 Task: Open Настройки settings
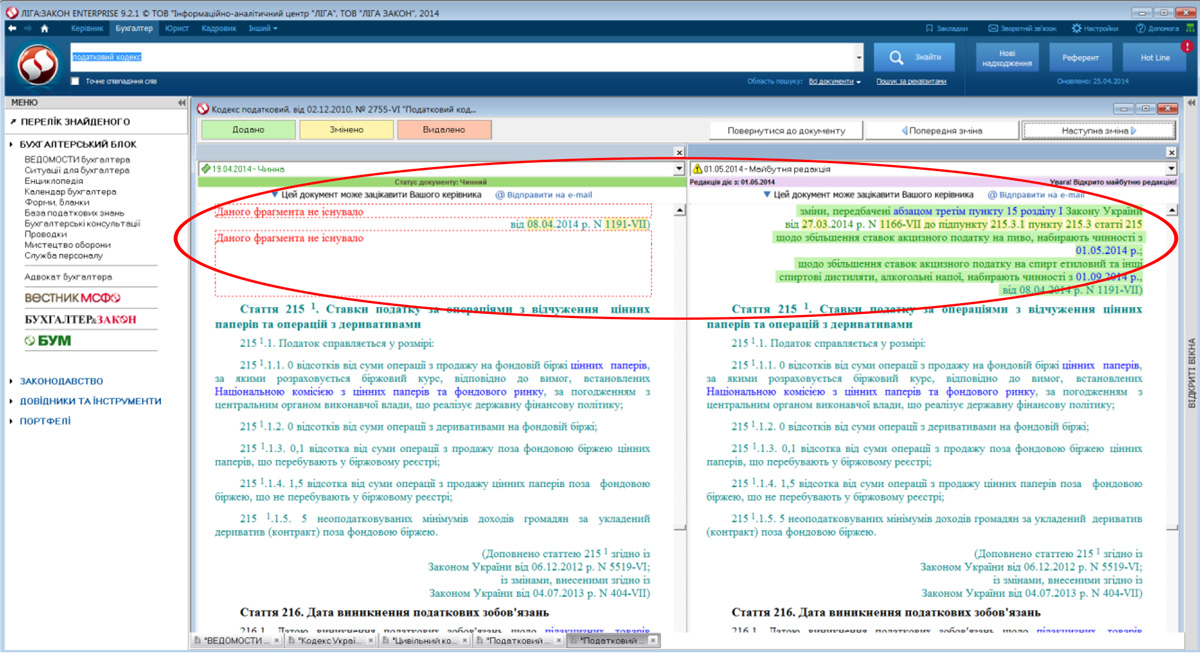tap(1095, 28)
